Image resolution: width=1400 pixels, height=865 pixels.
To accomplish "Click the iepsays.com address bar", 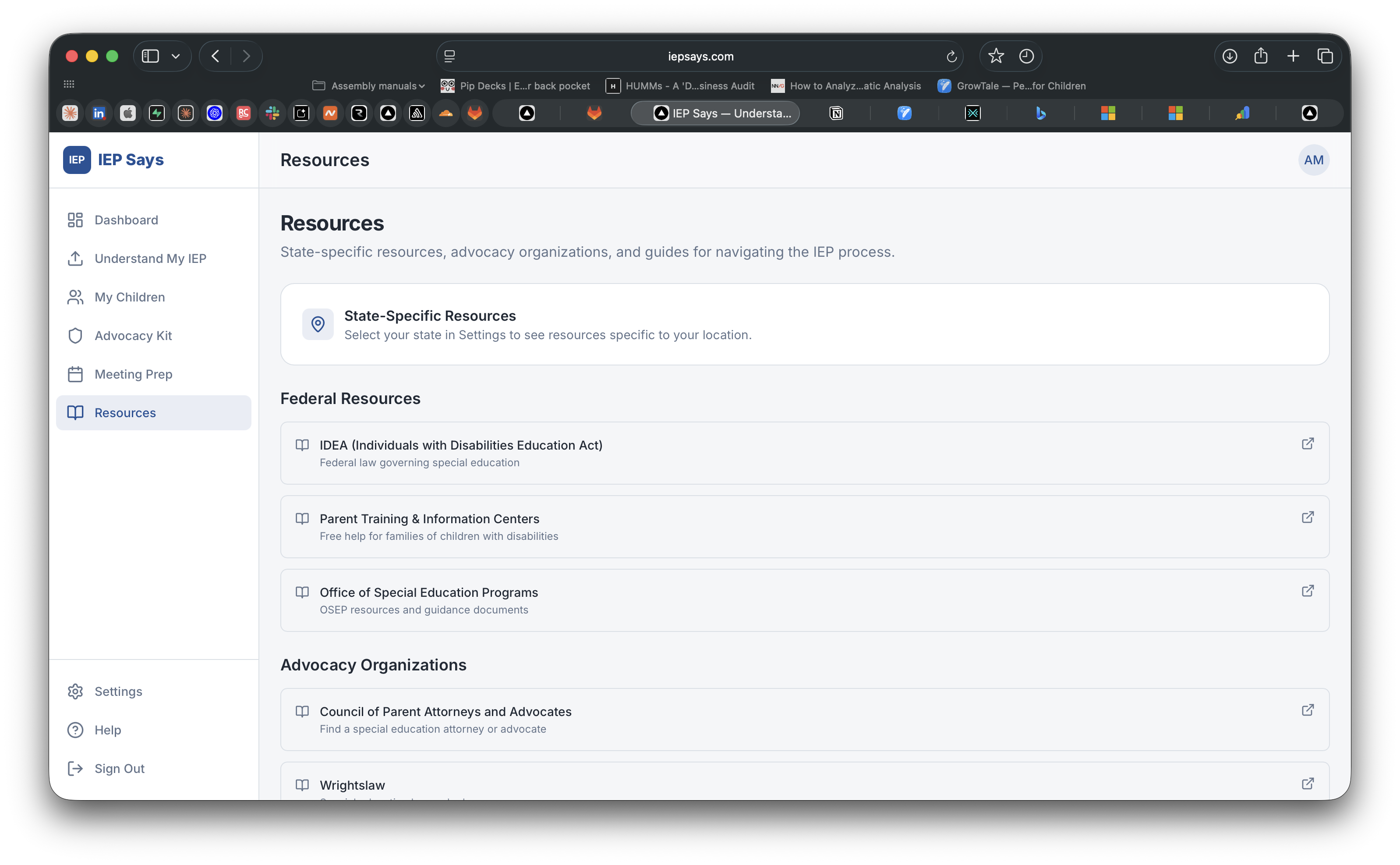I will pos(700,57).
